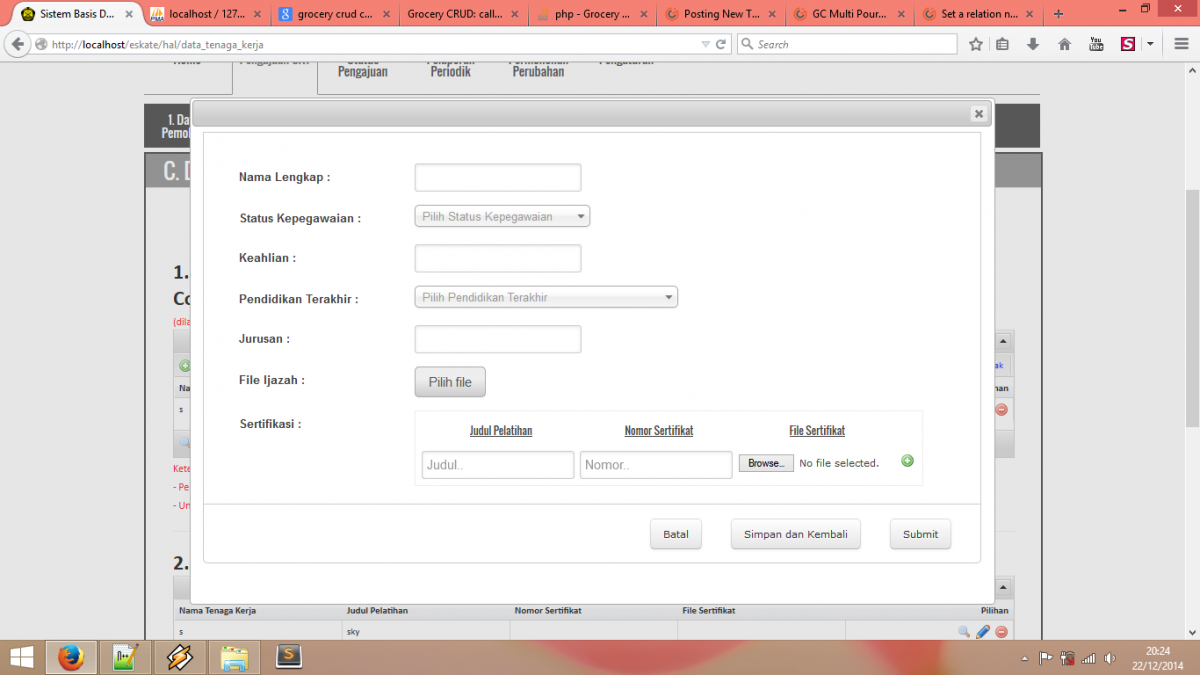Click the view magnifier icon in sky row
1200x675 pixels.
[x=964, y=631]
